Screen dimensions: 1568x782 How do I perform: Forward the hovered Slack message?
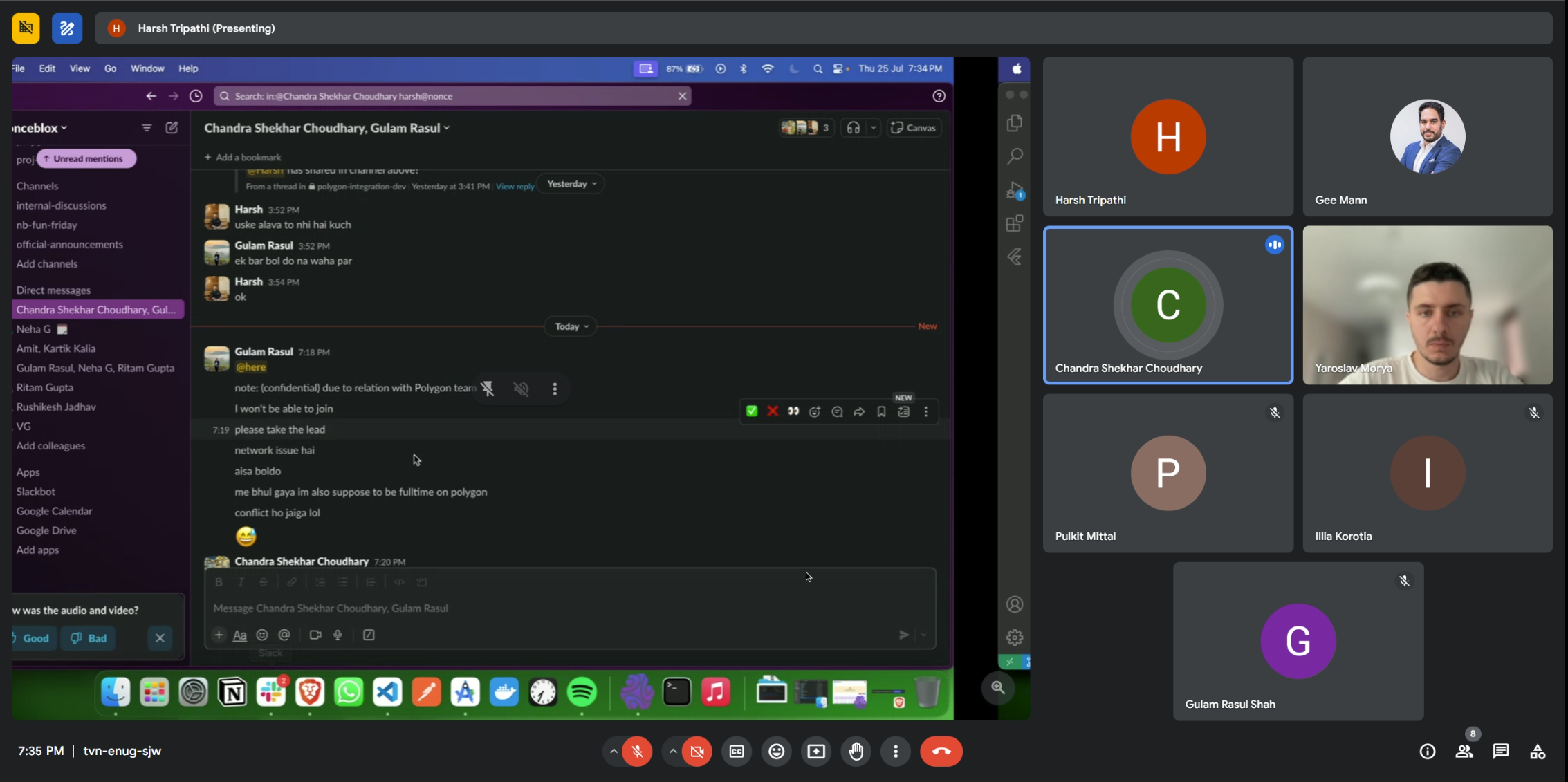pyautogui.click(x=859, y=412)
